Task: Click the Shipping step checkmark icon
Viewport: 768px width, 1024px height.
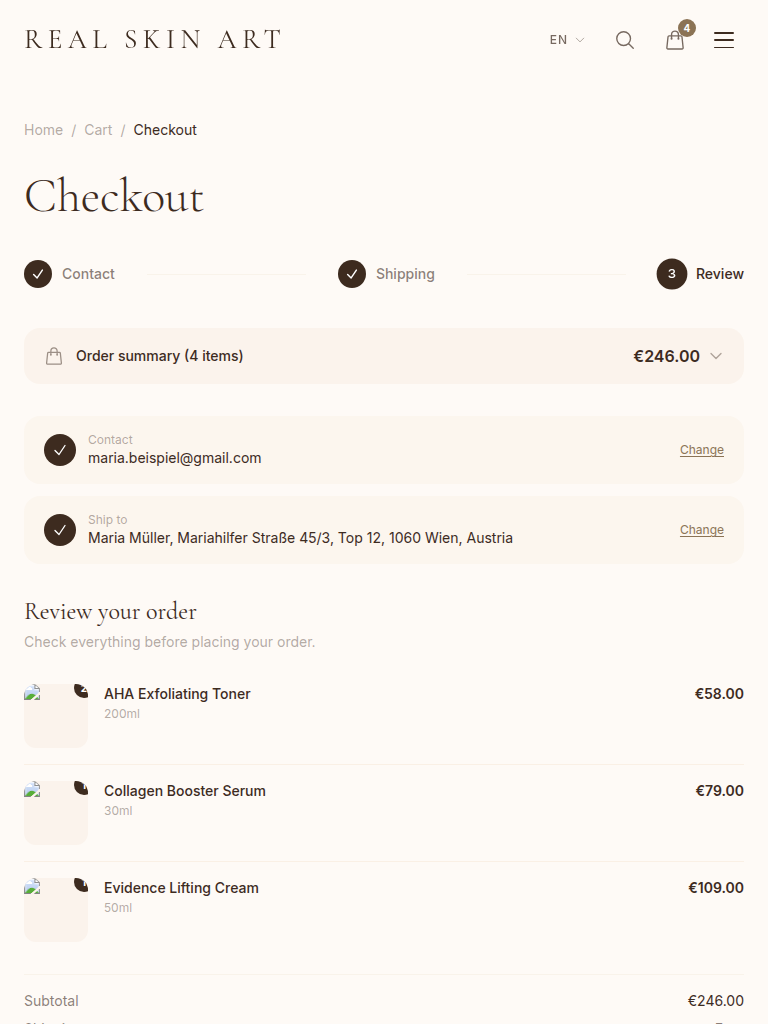Action: (x=352, y=274)
